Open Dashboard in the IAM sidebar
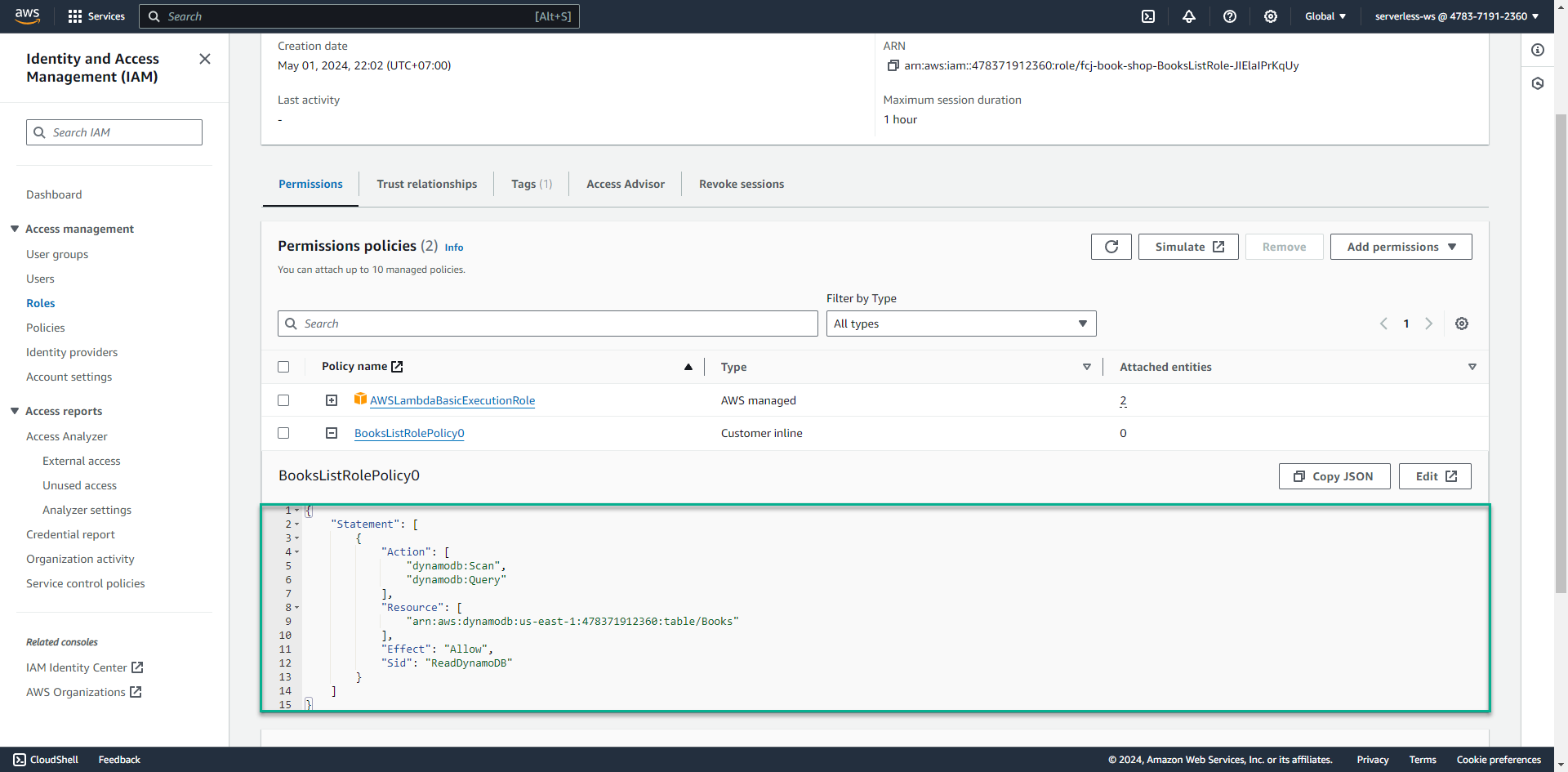Viewport: 1568px width, 772px height. pyautogui.click(x=54, y=194)
